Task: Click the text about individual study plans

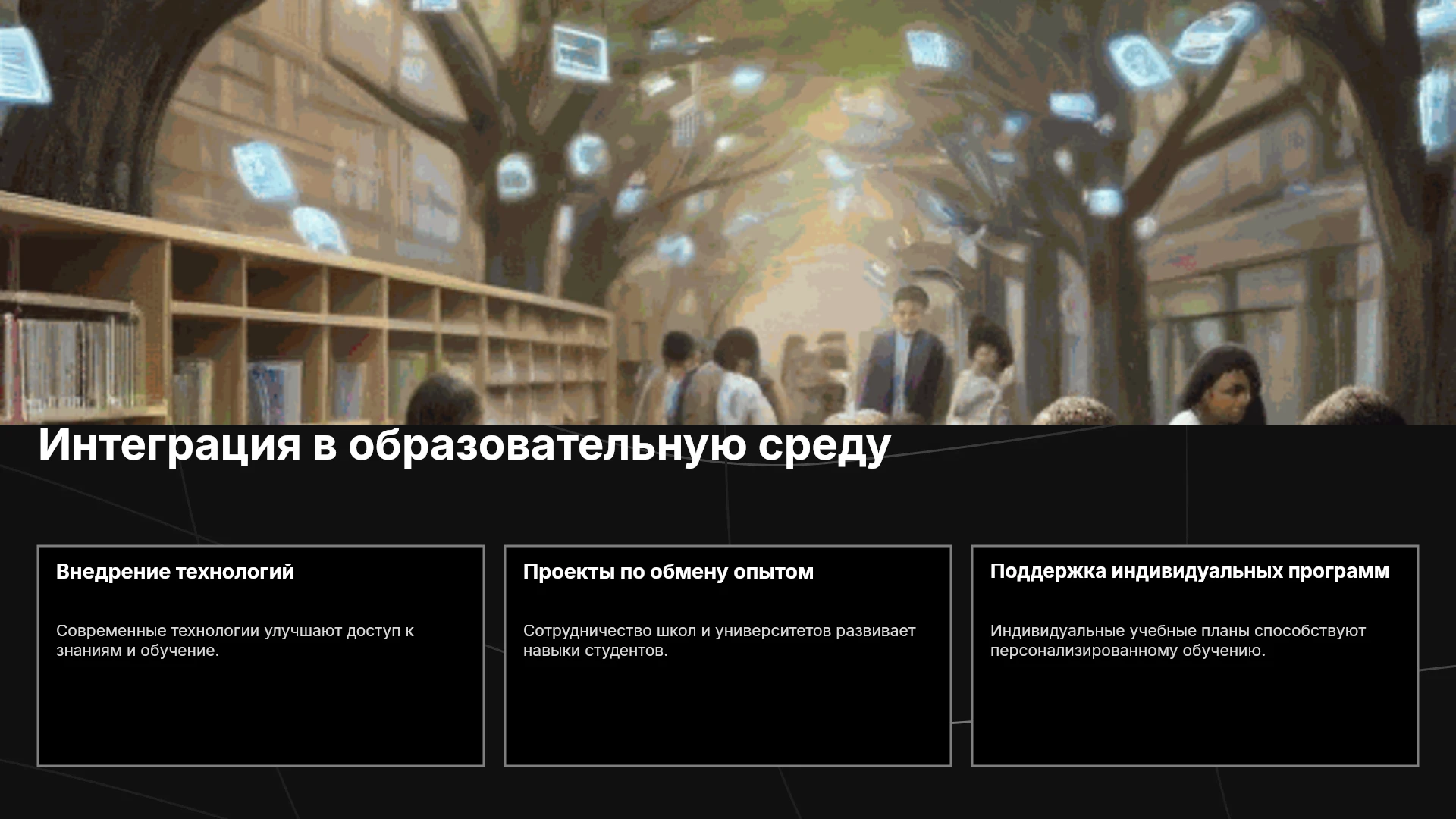Action: coord(1178,641)
